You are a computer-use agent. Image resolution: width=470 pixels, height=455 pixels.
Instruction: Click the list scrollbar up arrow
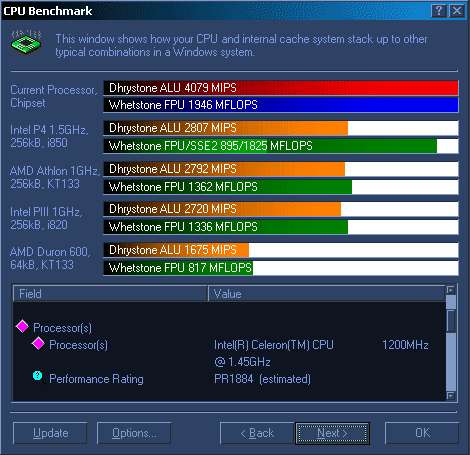[451, 290]
